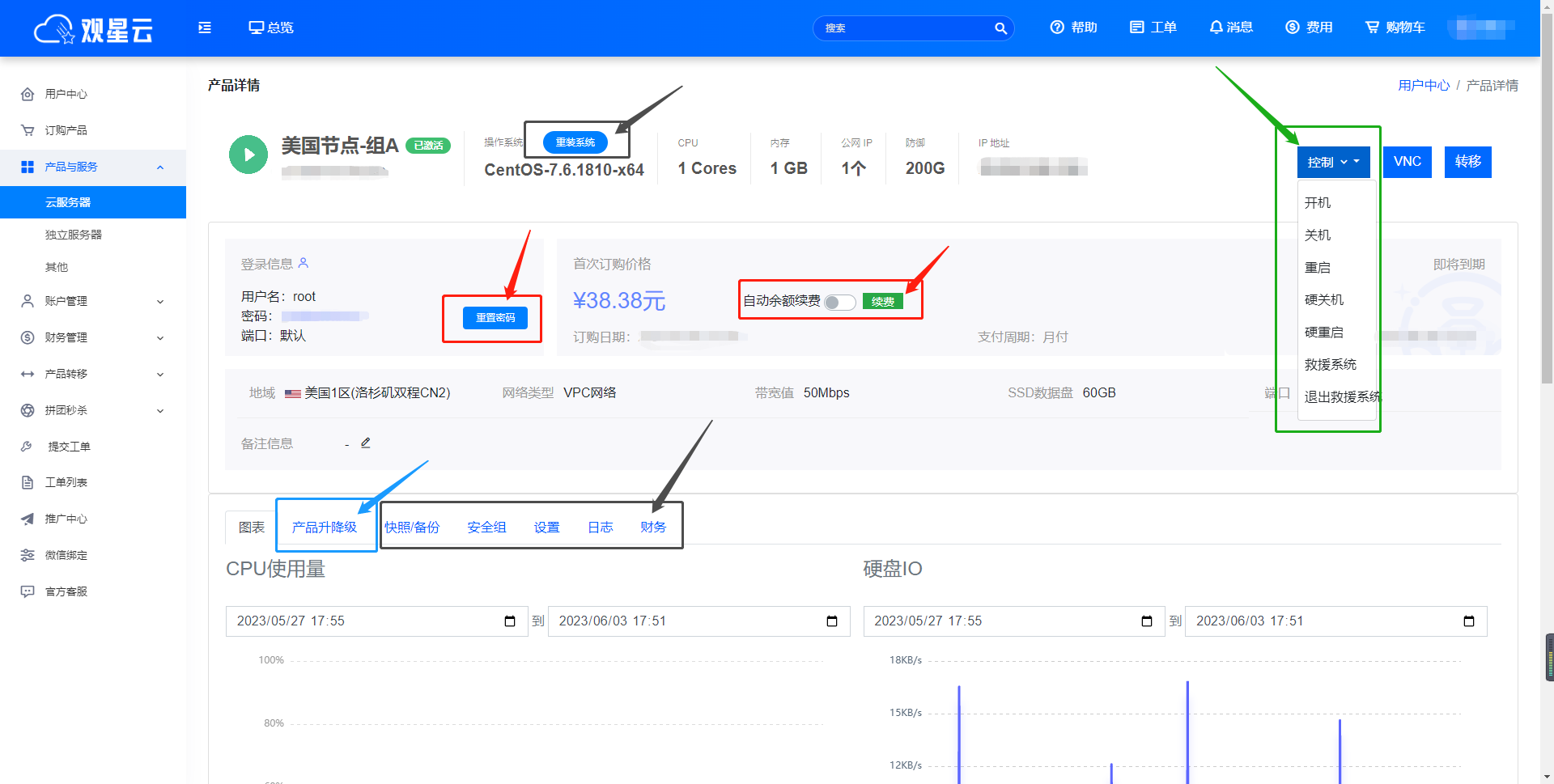
Task: Click the green play status icon
Action: [248, 155]
